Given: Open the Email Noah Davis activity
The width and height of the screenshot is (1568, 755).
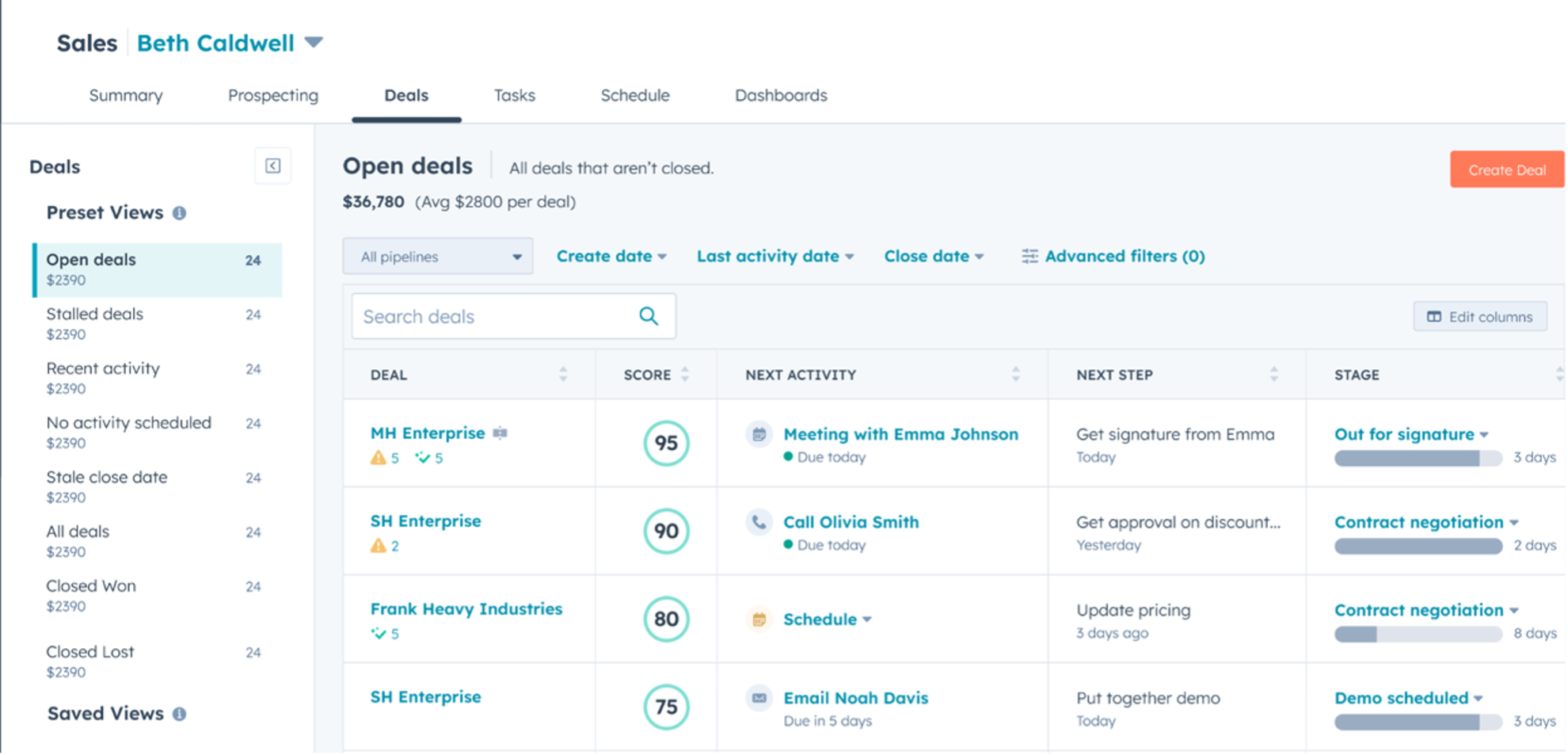Looking at the screenshot, I should [856, 698].
